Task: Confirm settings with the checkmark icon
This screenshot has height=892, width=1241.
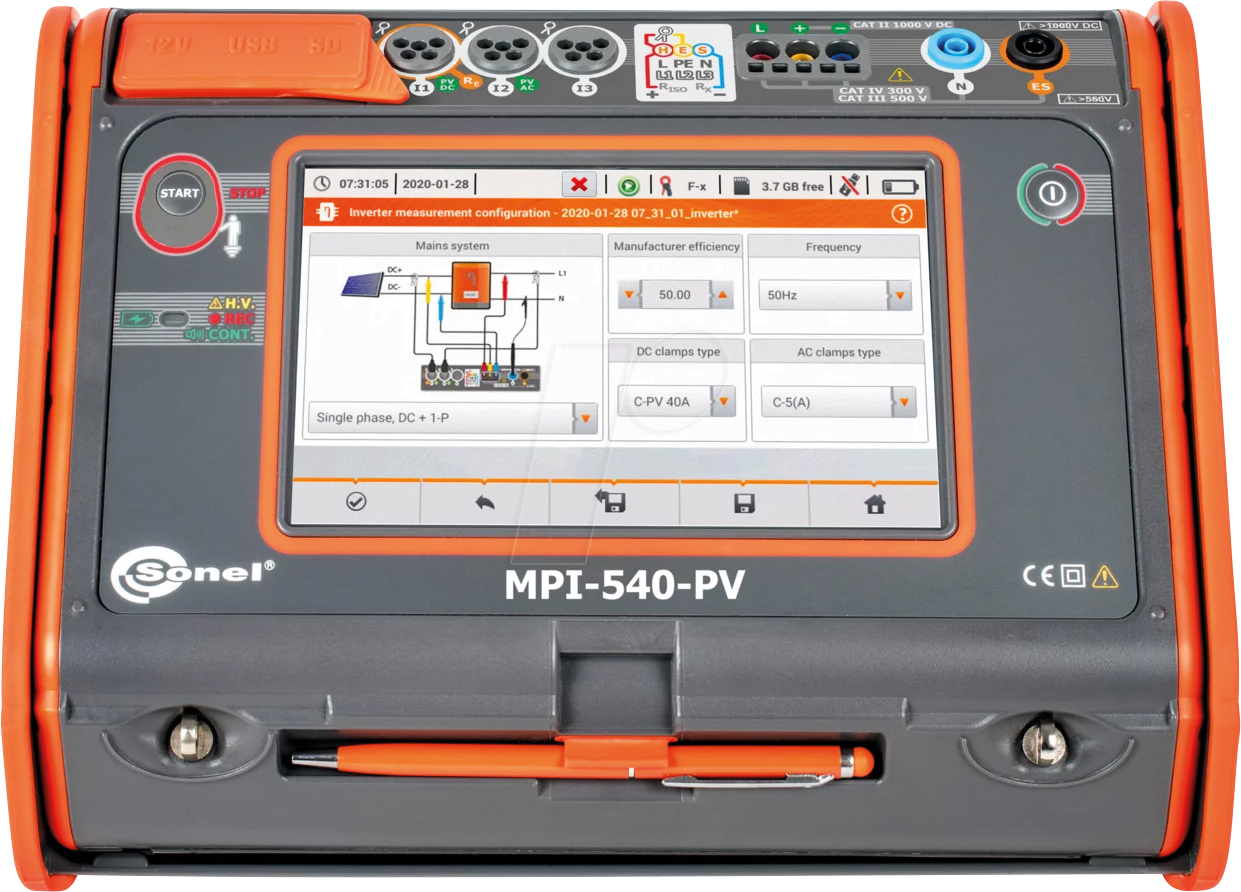Action: point(356,503)
